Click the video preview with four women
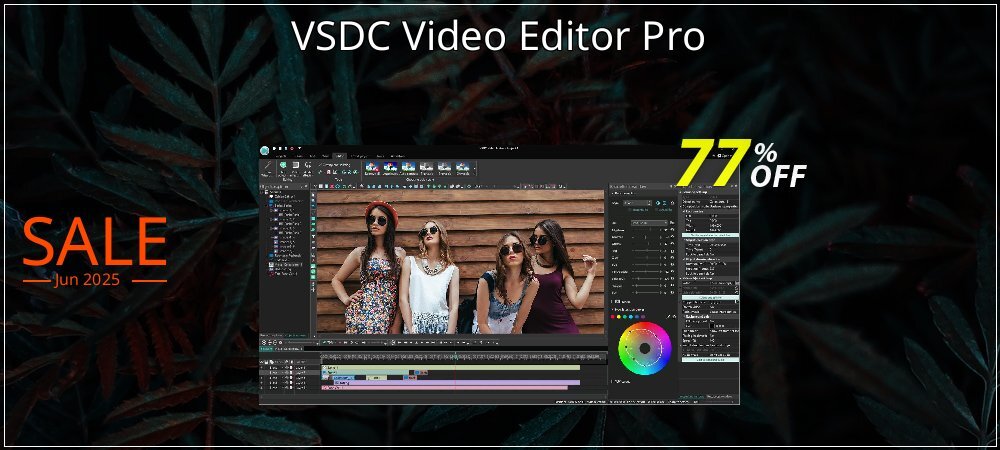This screenshot has height=450, width=1000. coord(460,261)
